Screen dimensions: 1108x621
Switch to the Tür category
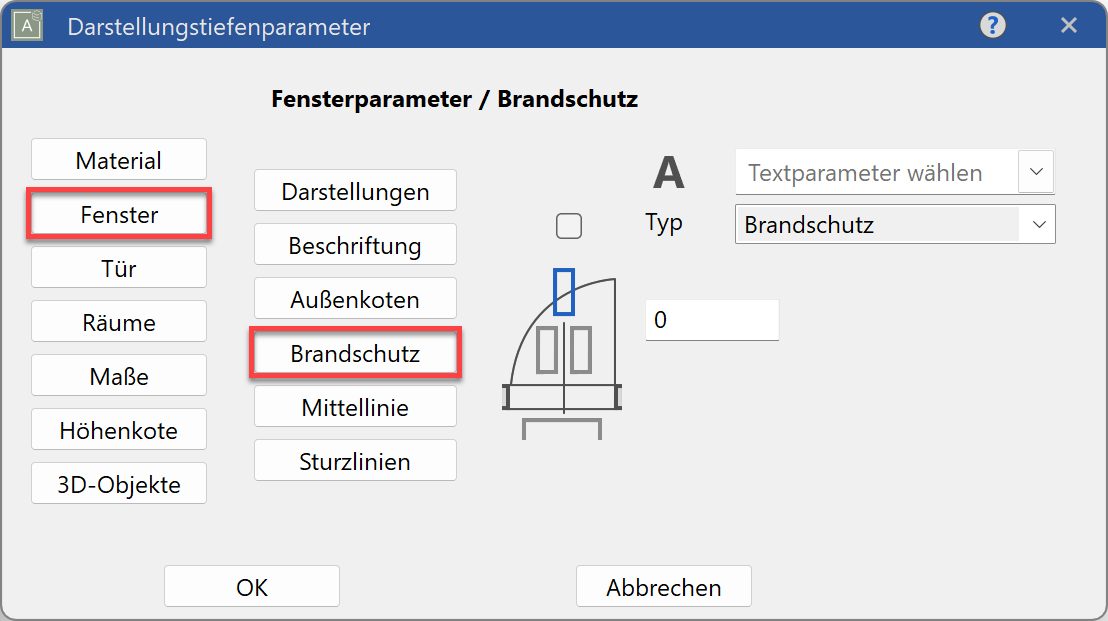118,267
